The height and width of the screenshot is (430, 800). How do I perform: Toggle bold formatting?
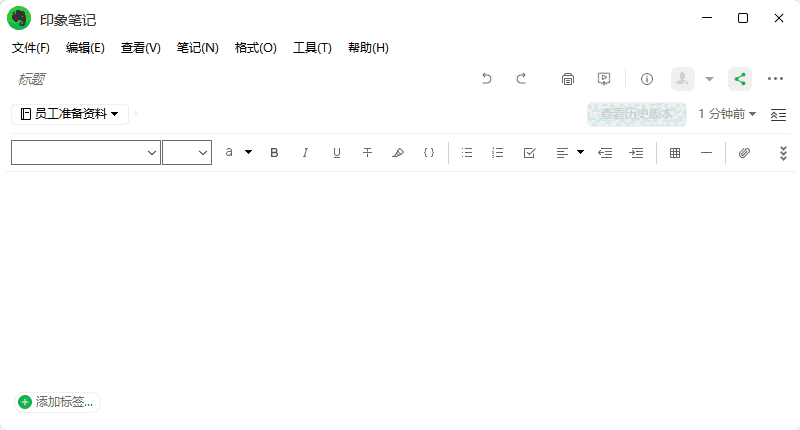(x=274, y=153)
